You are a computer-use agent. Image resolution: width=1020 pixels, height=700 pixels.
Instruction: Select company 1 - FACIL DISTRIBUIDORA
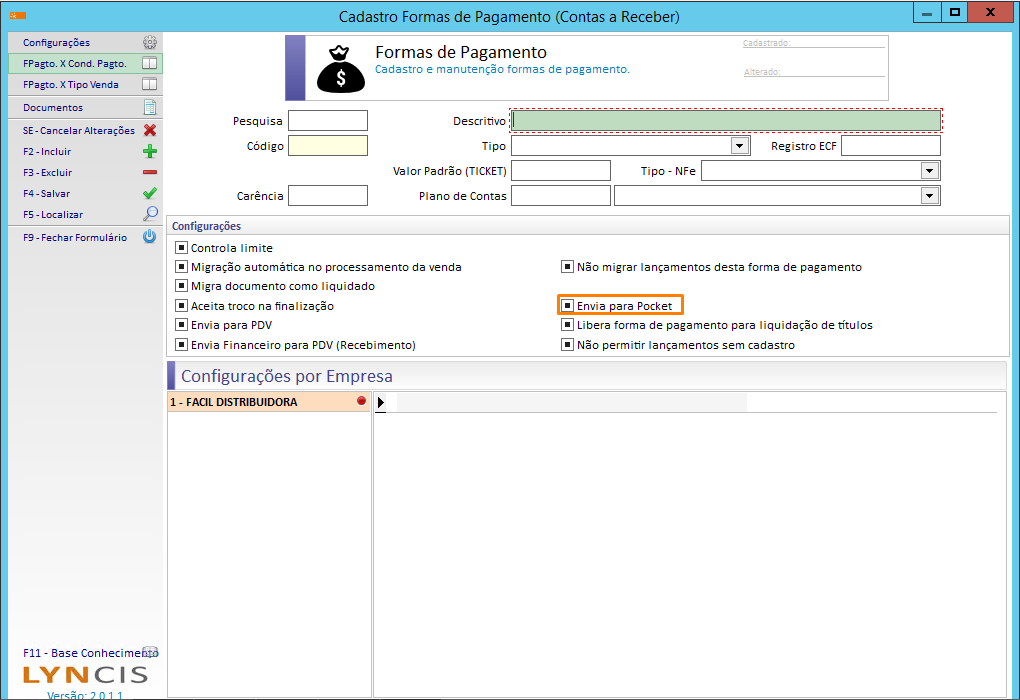(233, 402)
